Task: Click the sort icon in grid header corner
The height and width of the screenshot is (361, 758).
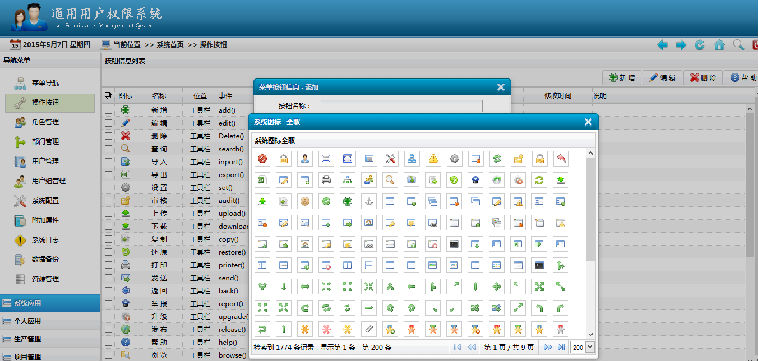Action: (108, 96)
